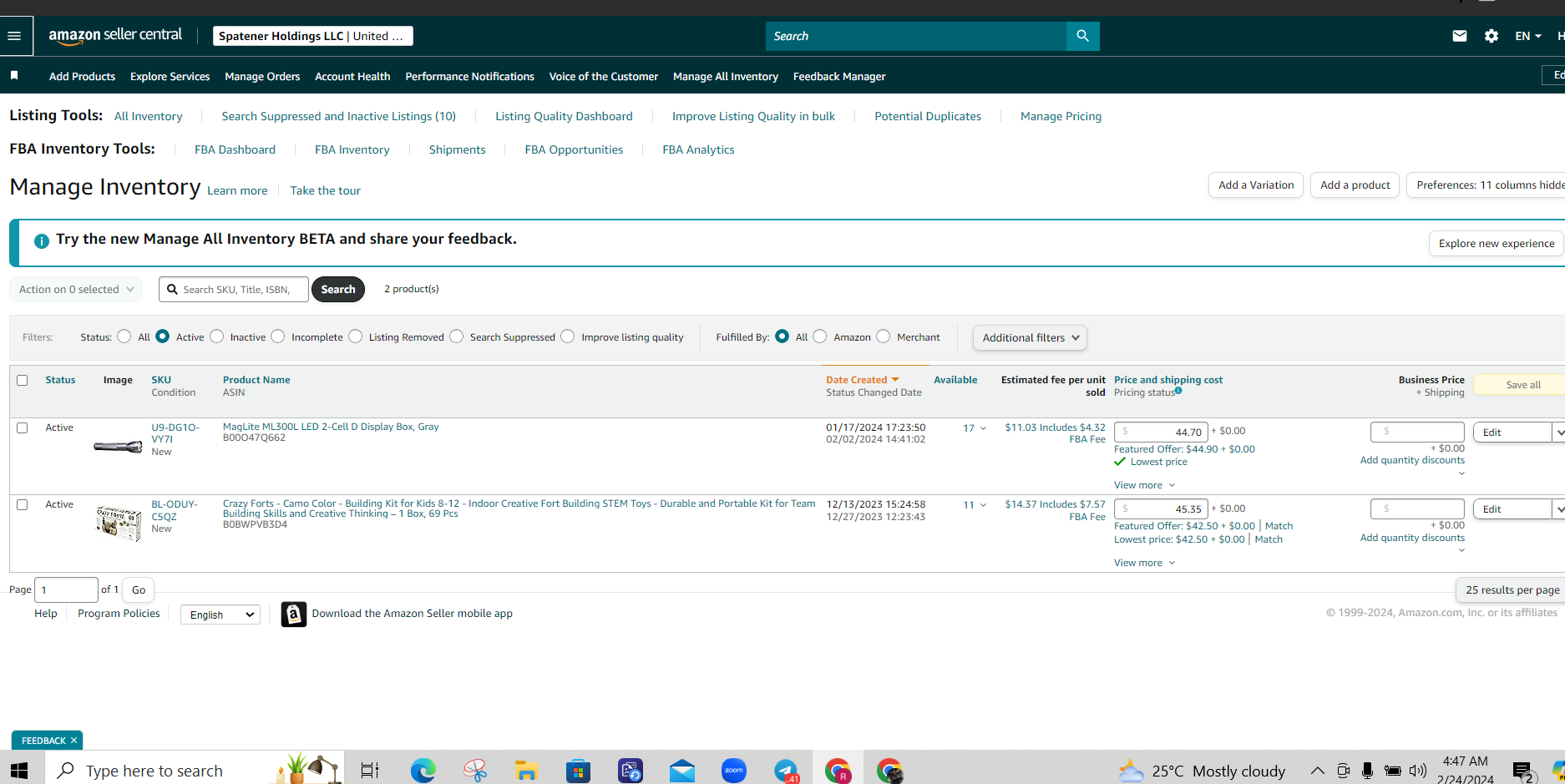This screenshot has height=784, width=1565.
Task: Click the pricing status info icon
Action: click(x=1178, y=391)
